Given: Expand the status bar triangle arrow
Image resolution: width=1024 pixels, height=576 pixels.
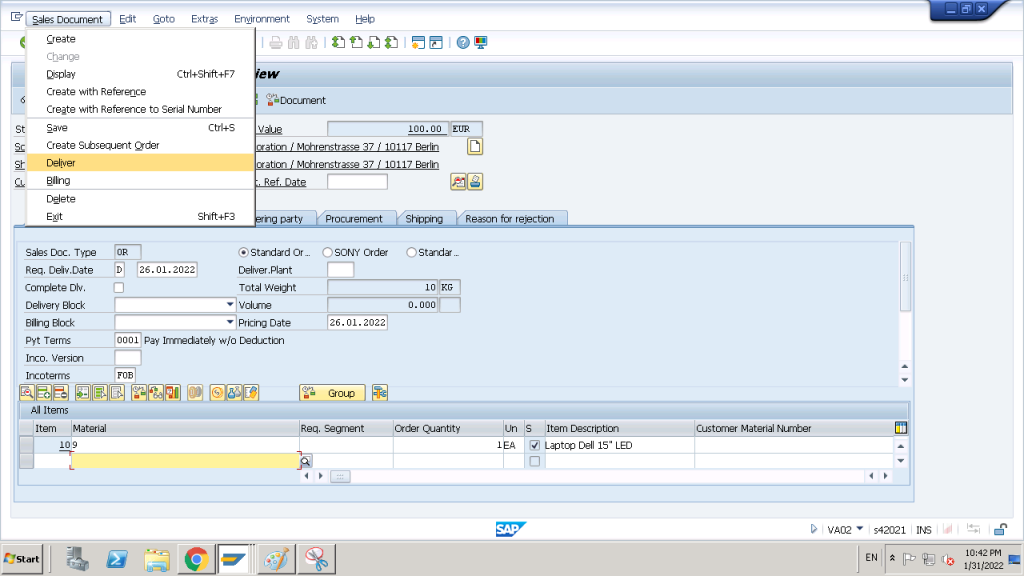Looking at the screenshot, I should [814, 529].
